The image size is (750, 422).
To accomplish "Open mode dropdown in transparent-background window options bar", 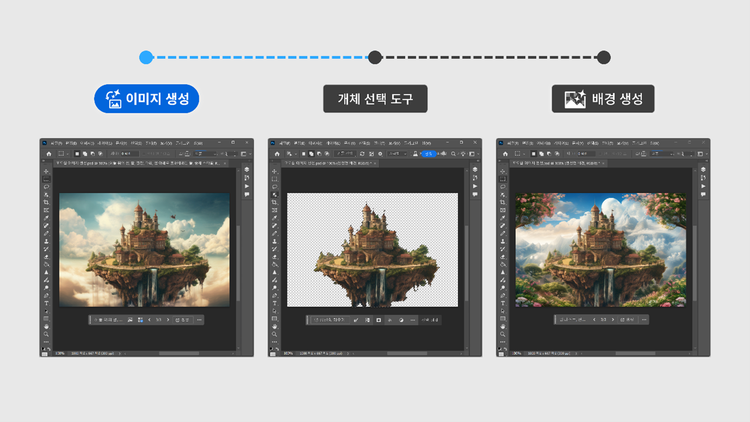I will coord(397,154).
